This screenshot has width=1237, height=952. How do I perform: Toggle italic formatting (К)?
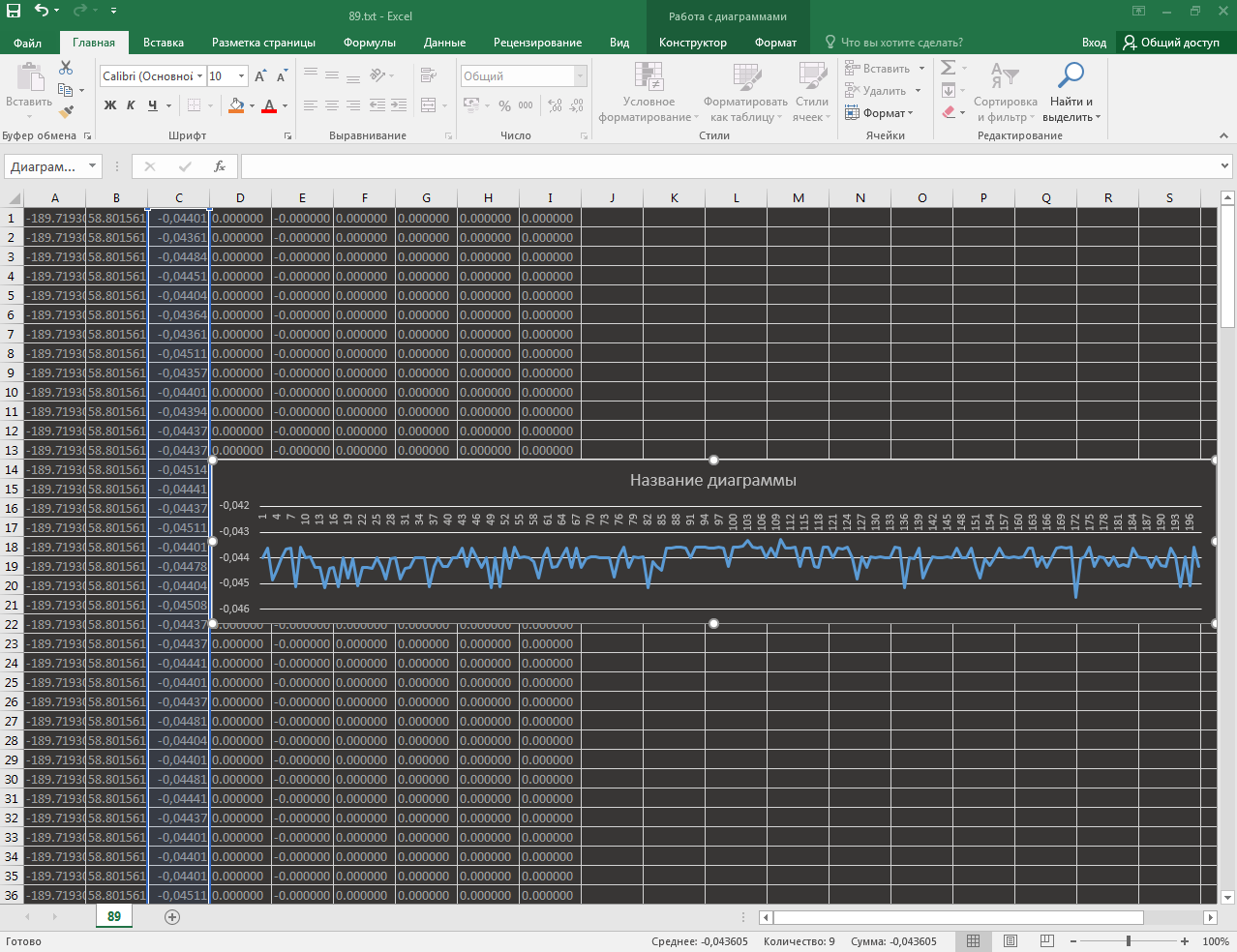click(131, 105)
